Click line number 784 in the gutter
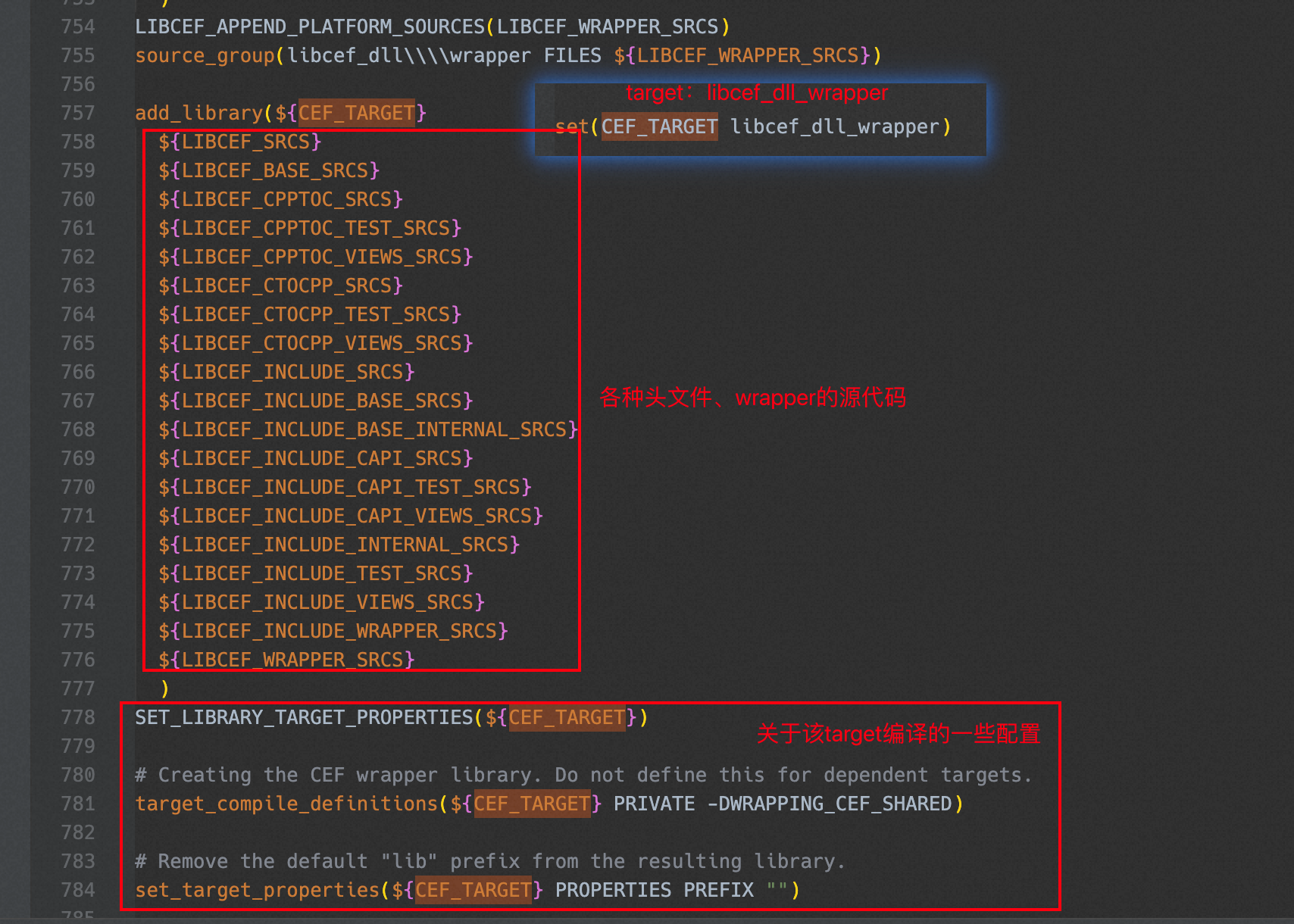This screenshot has width=1294, height=924. click(78, 890)
